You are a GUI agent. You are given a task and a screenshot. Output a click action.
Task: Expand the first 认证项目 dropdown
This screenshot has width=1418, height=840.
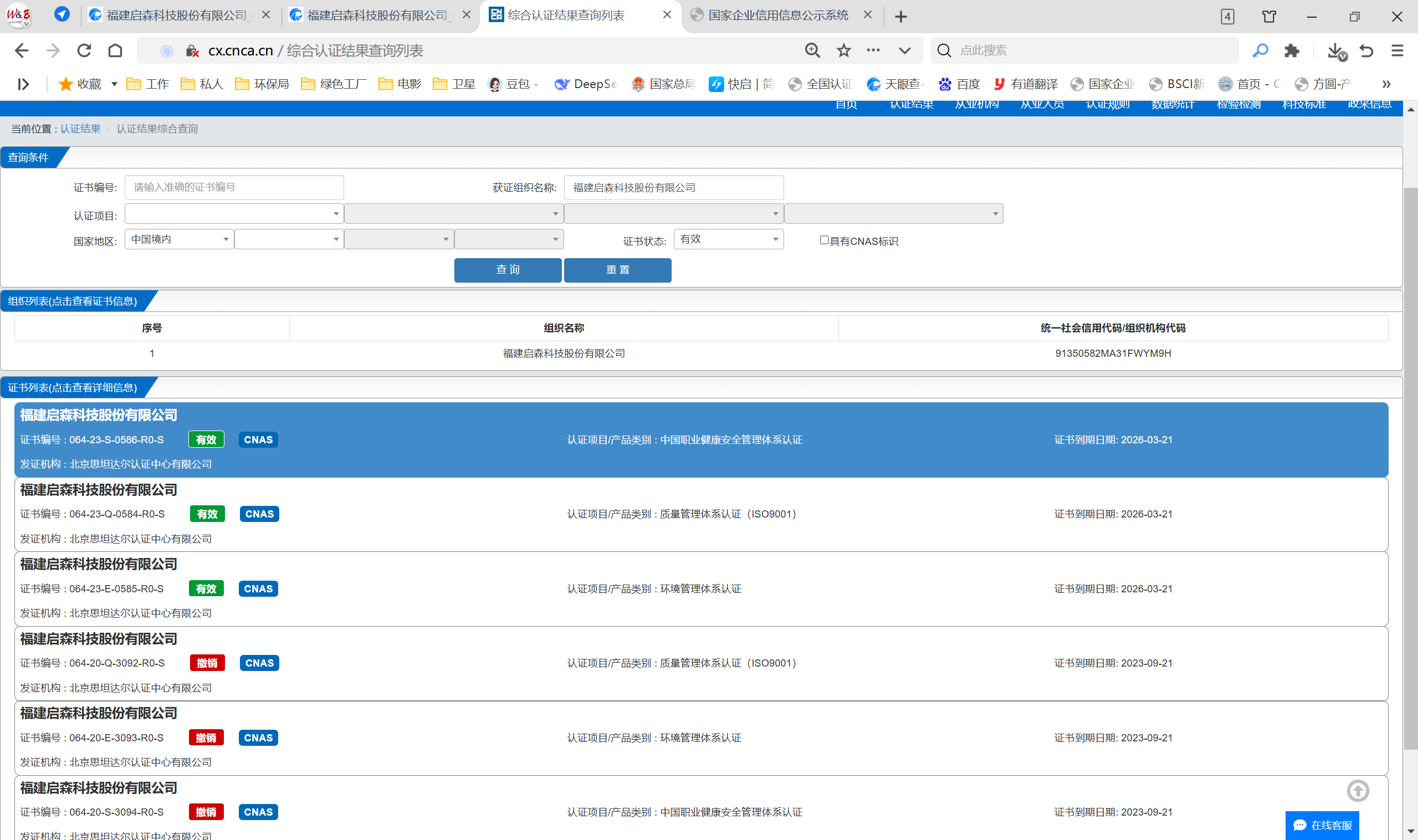click(x=234, y=214)
